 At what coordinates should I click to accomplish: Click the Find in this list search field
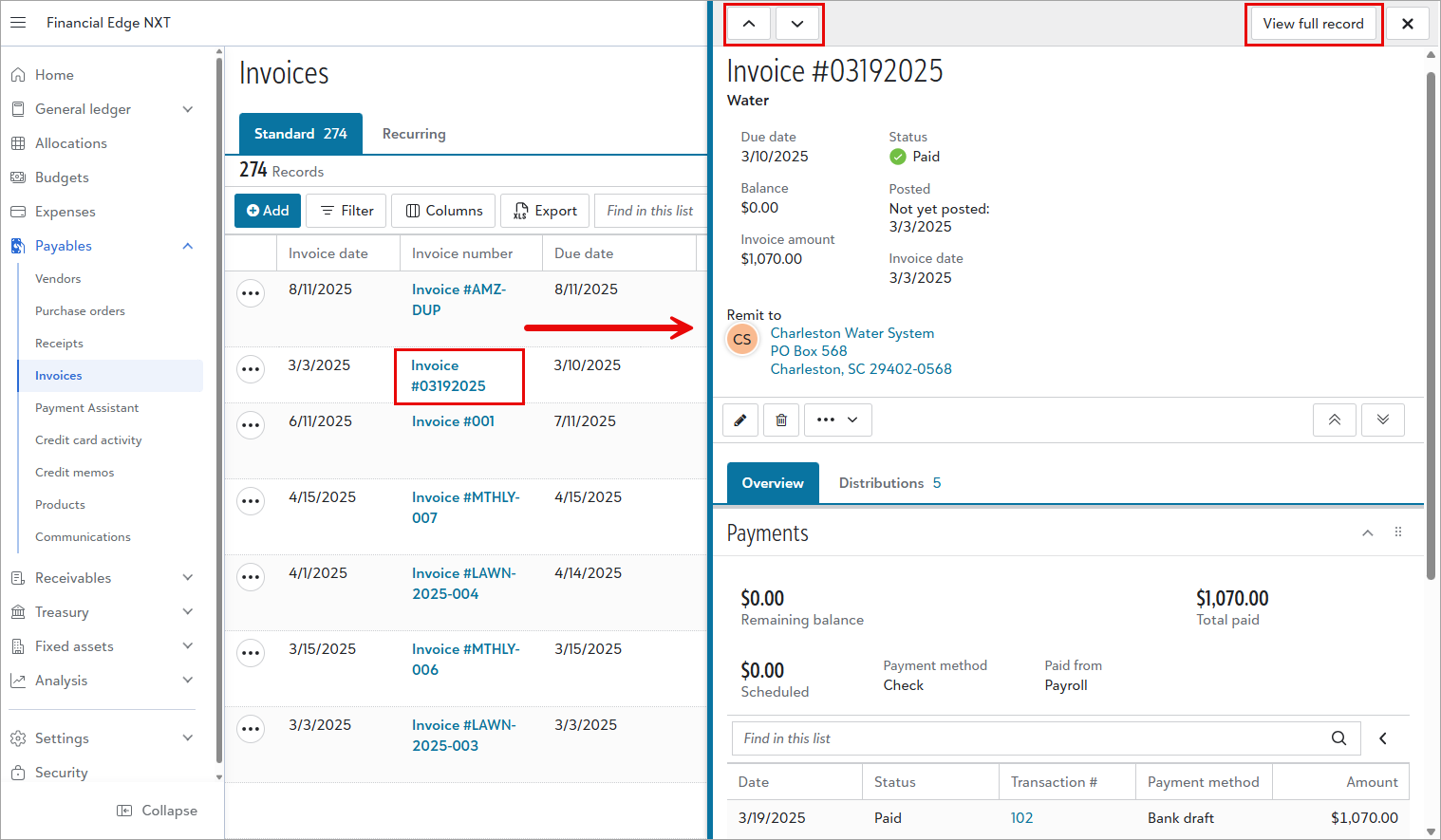(x=651, y=210)
